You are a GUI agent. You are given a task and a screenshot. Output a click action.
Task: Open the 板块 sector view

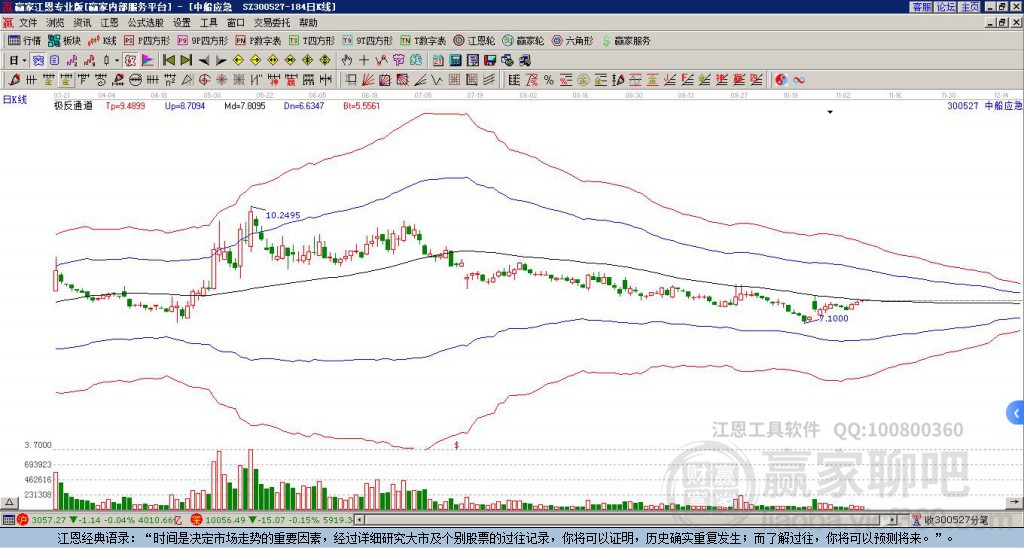64,40
